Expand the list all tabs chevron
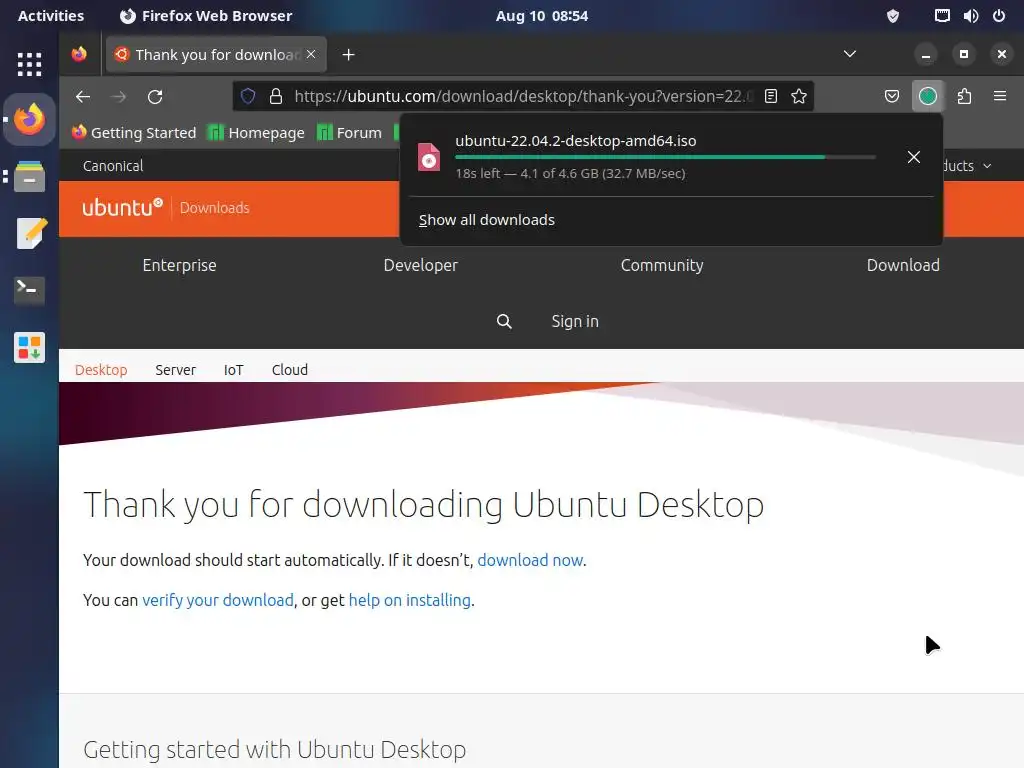 pyautogui.click(x=850, y=54)
